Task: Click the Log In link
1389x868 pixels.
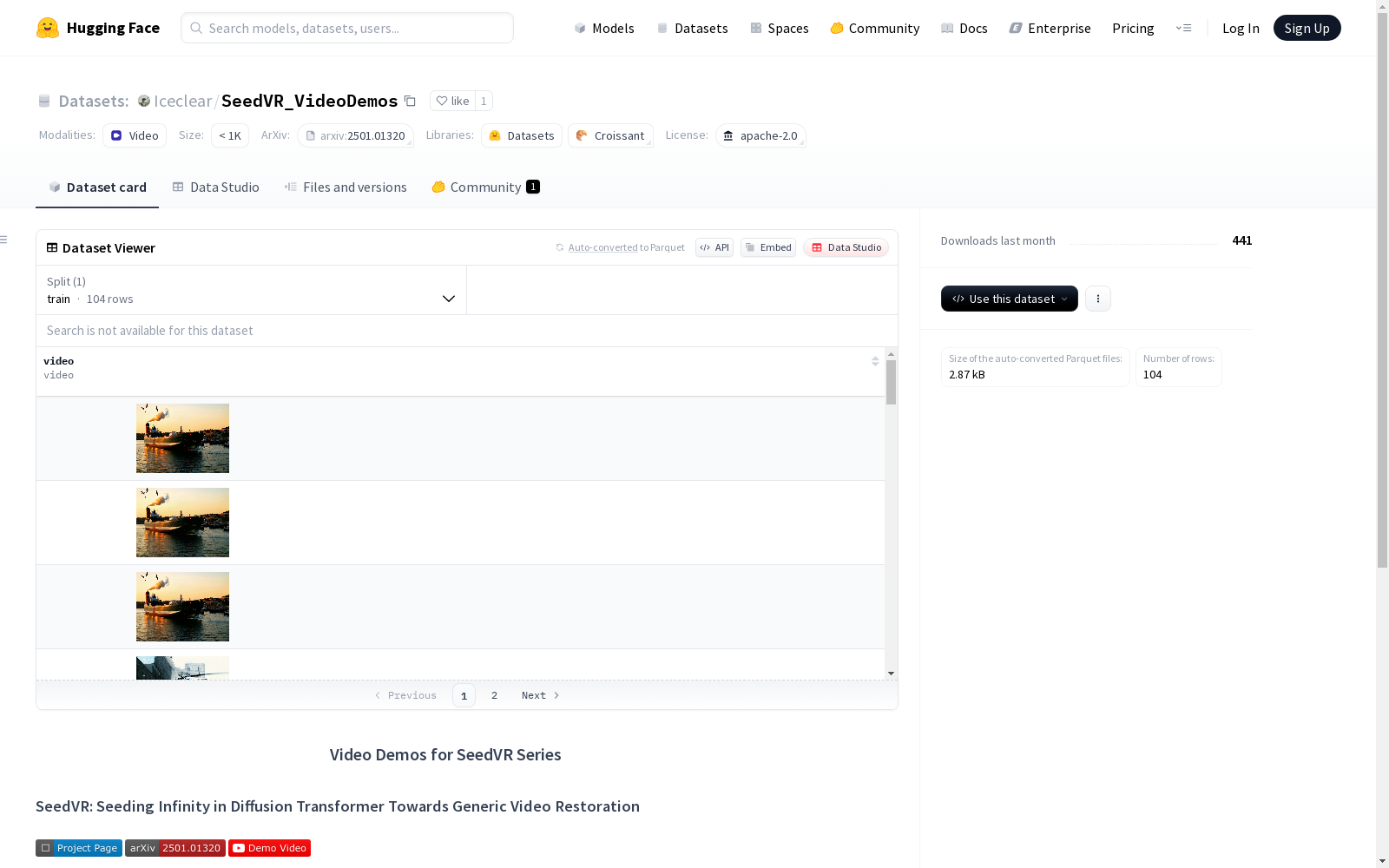Action: point(1241,28)
